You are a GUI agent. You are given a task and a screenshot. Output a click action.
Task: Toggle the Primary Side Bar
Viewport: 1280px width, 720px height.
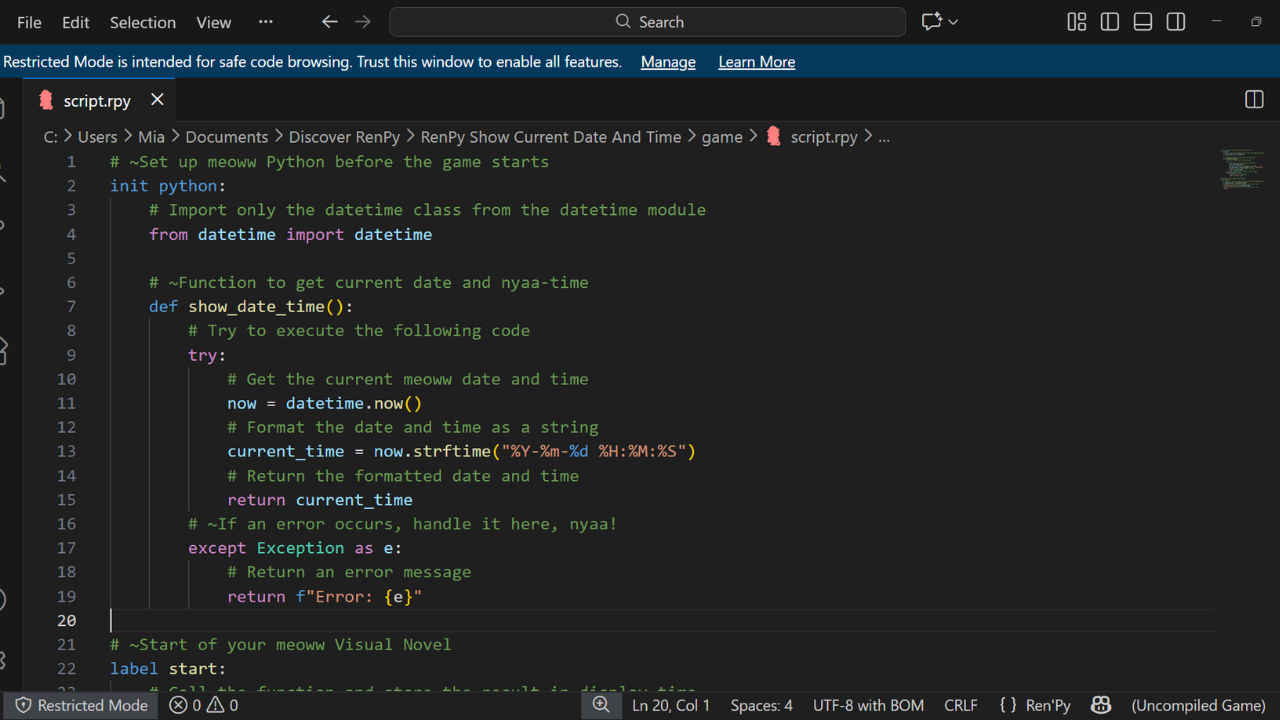[x=1110, y=22]
